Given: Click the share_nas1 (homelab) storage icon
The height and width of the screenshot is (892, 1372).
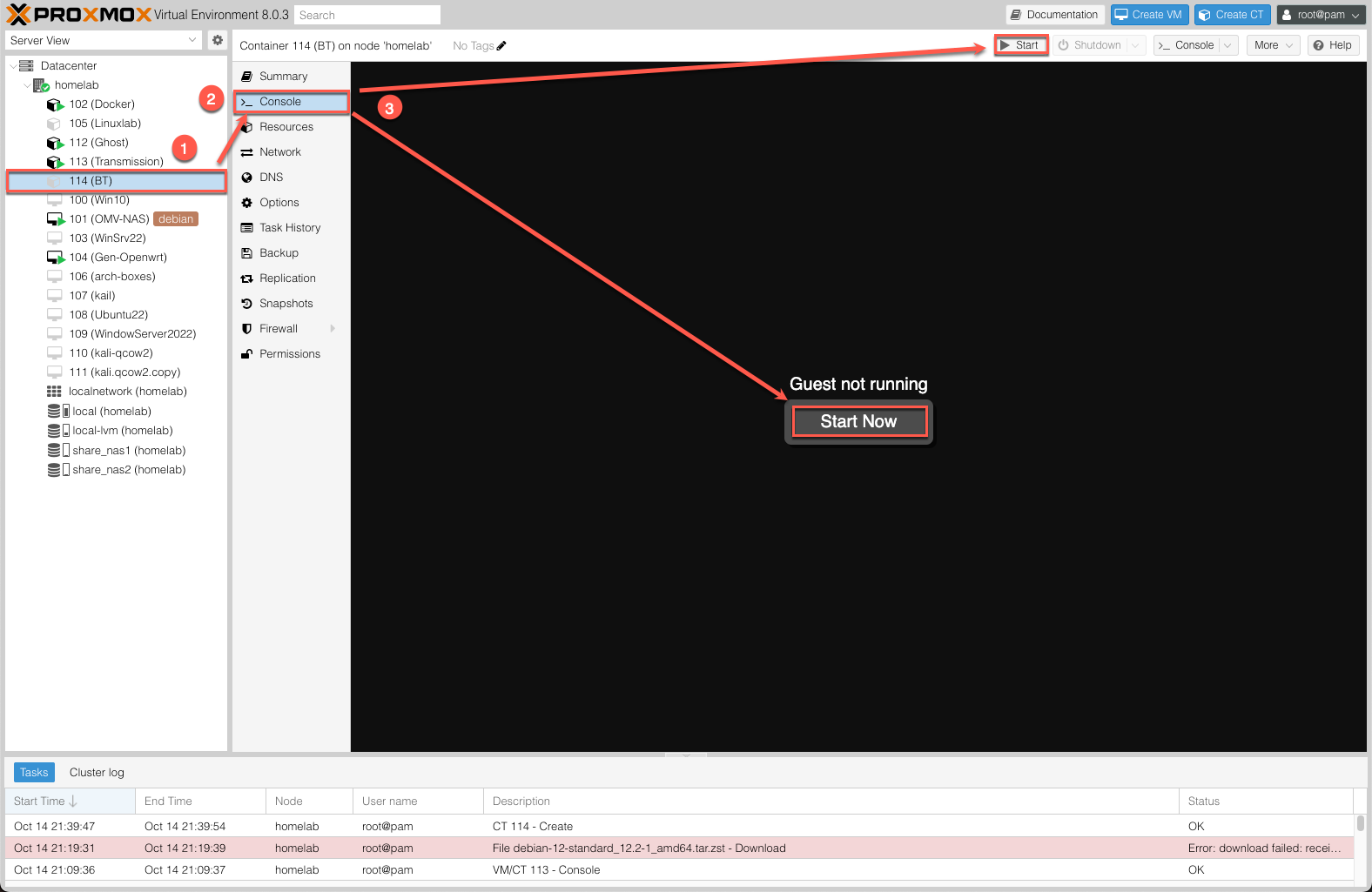Looking at the screenshot, I should pos(58,451).
